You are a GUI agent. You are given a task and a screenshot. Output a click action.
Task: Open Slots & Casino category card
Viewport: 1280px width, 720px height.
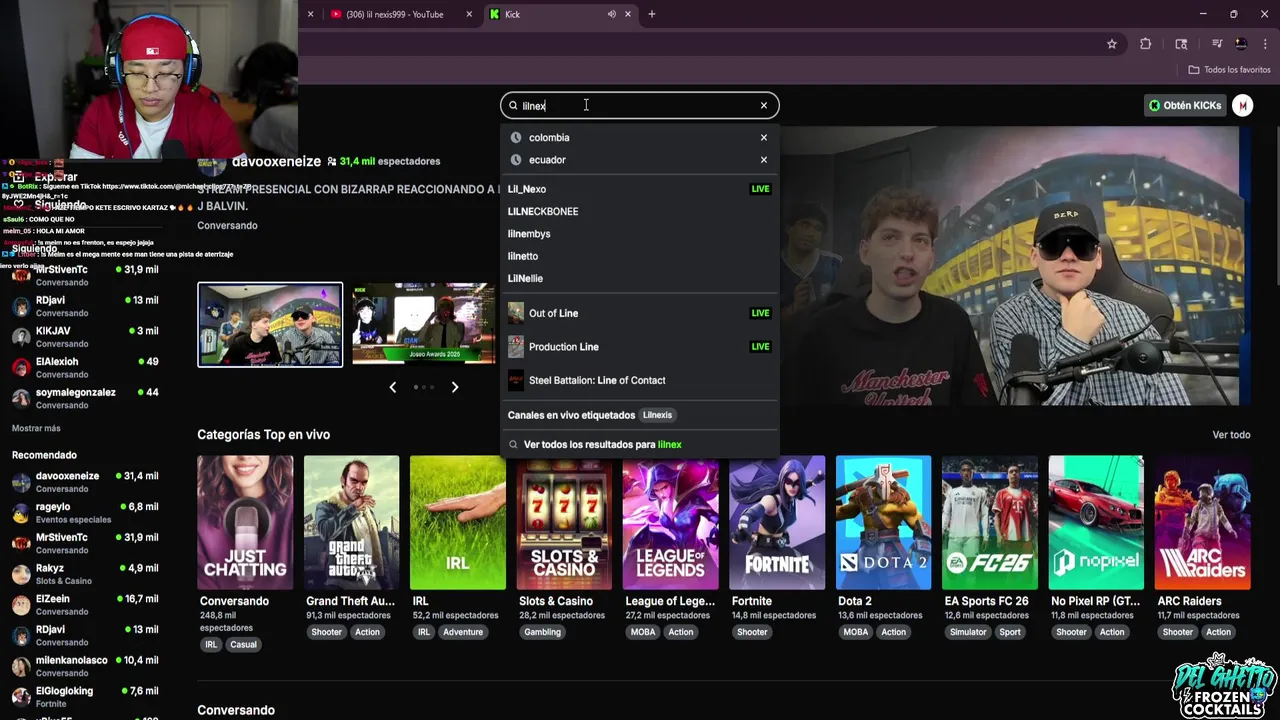point(564,523)
